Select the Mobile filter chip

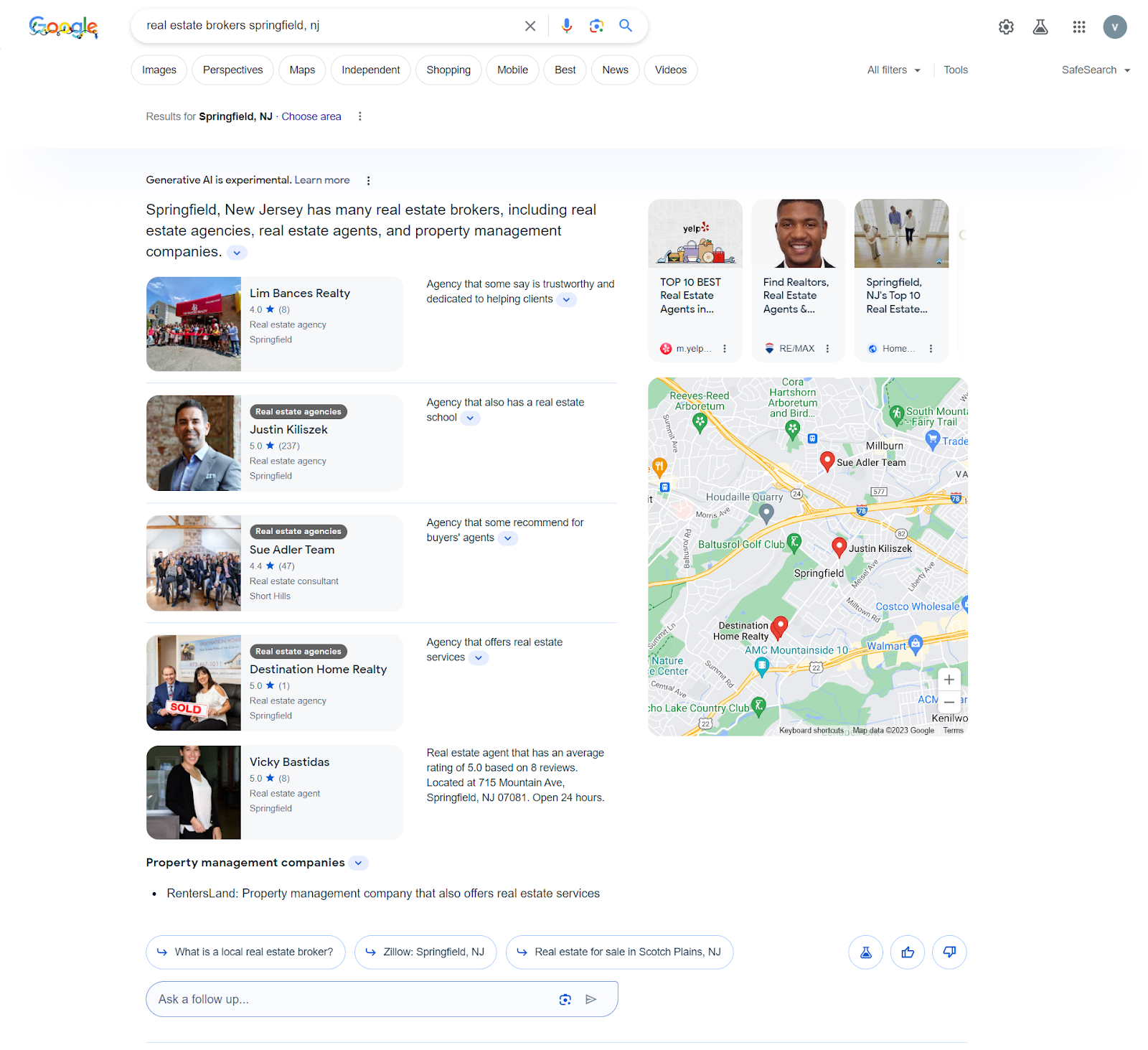[x=512, y=70]
